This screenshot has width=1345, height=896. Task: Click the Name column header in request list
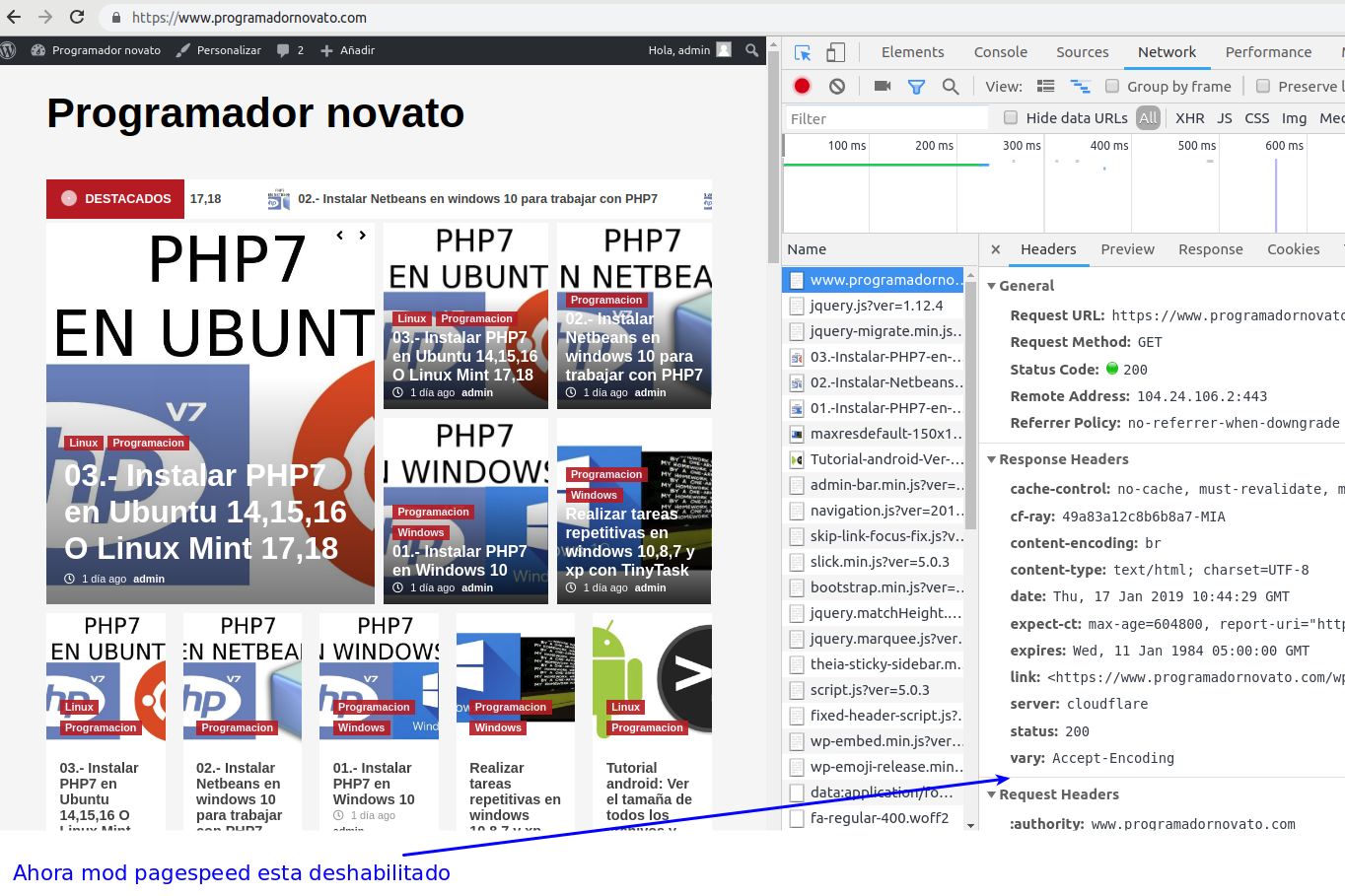click(807, 249)
